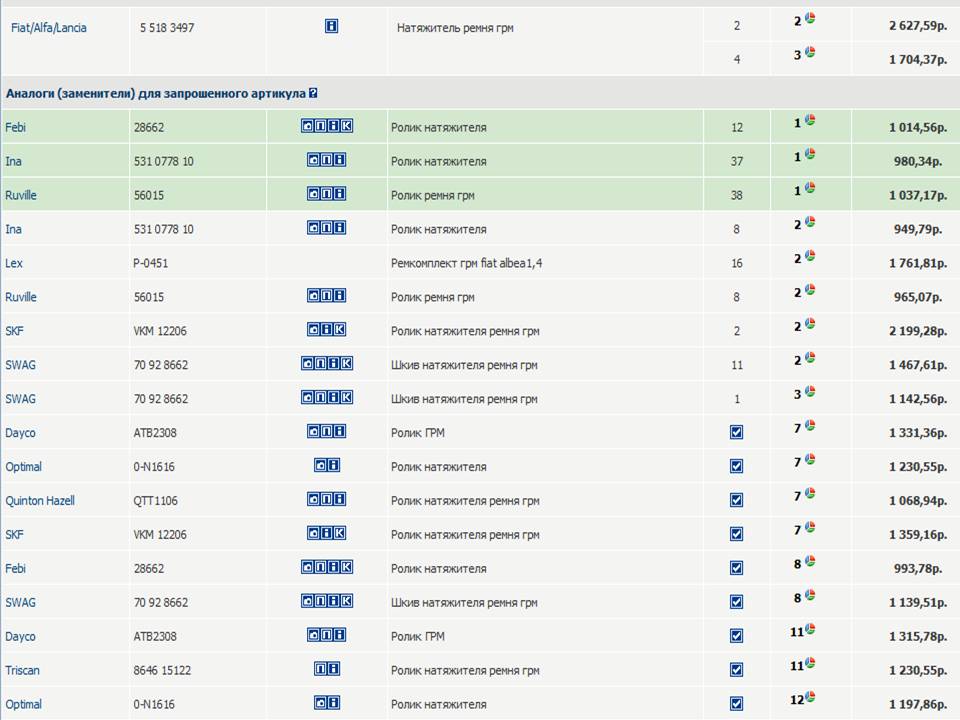
Task: Uncheck checkbox in Dayco row priced 1 331,36р.
Action: 737,432
